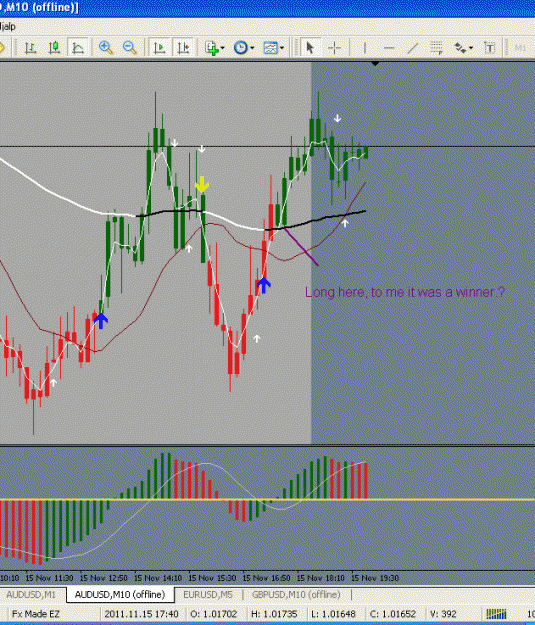Select the AUDUSD,M10 (offline) tab
The width and height of the screenshot is (535, 625).
[x=120, y=594]
